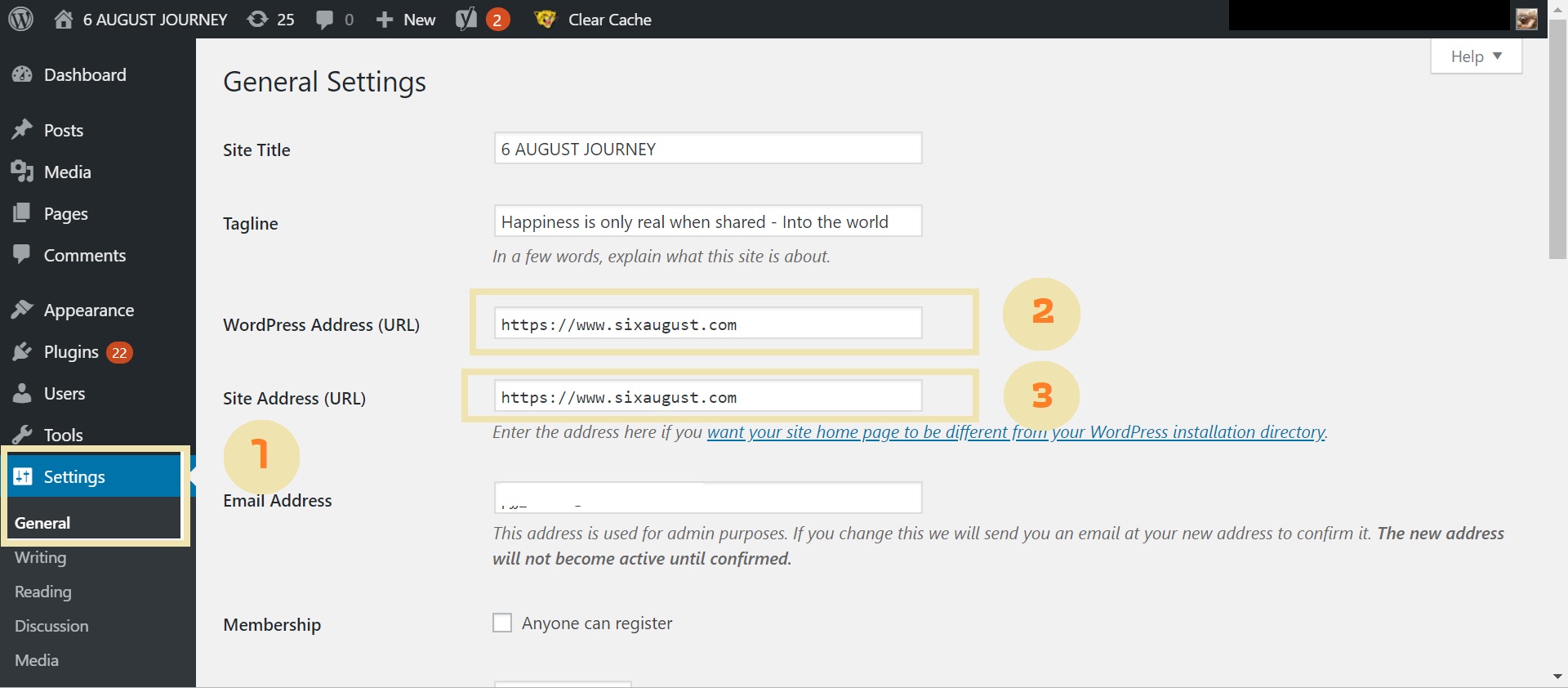Open Plugins with 22 pending updates
Screen dimensions: 1568x688
[x=71, y=352]
